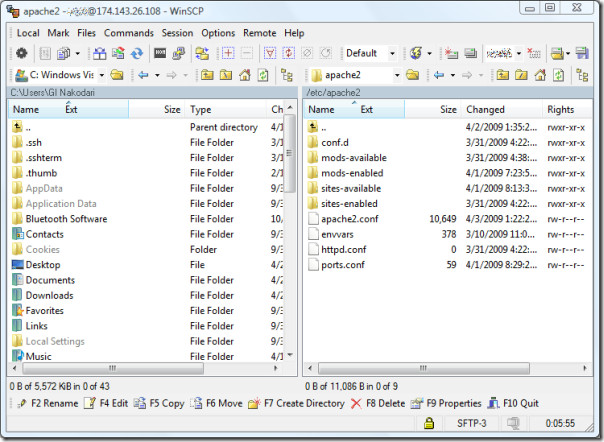This screenshot has height=442, width=604.
Task: Click the F6 Move button
Action: click(217, 403)
